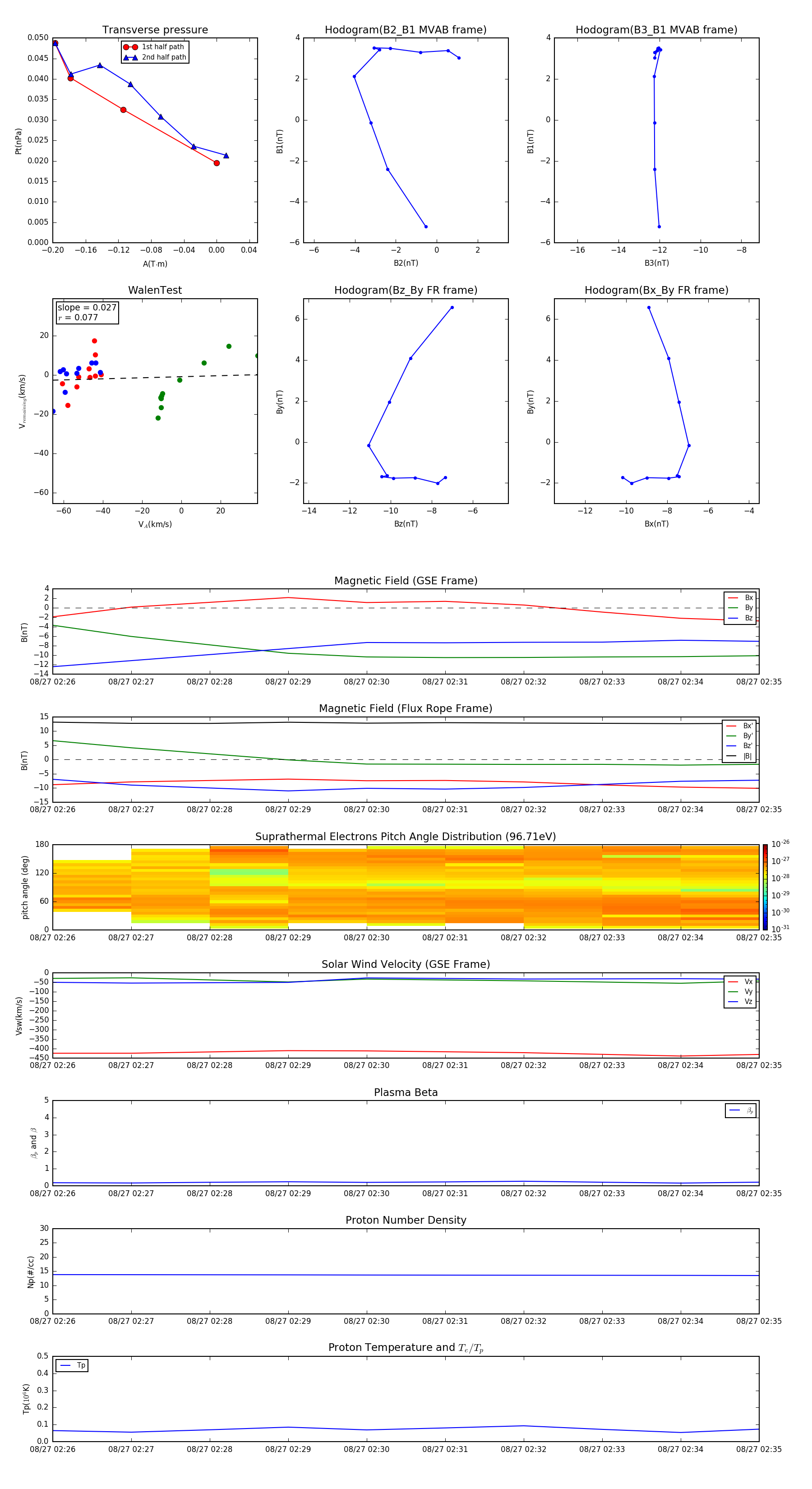Click the 'Vz' legend entry in velocity plot

(740, 1002)
